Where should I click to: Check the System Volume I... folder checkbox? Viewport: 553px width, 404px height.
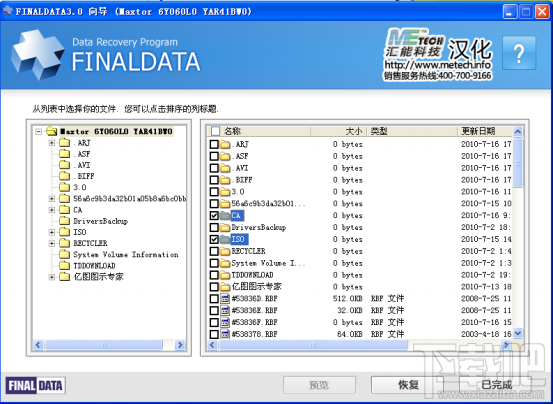[x=214, y=263]
